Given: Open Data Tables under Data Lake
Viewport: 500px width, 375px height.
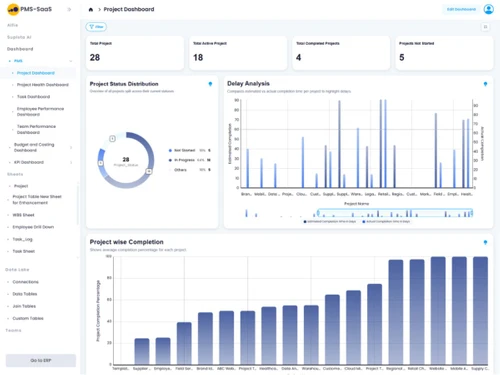Looking at the screenshot, I should tap(25, 294).
